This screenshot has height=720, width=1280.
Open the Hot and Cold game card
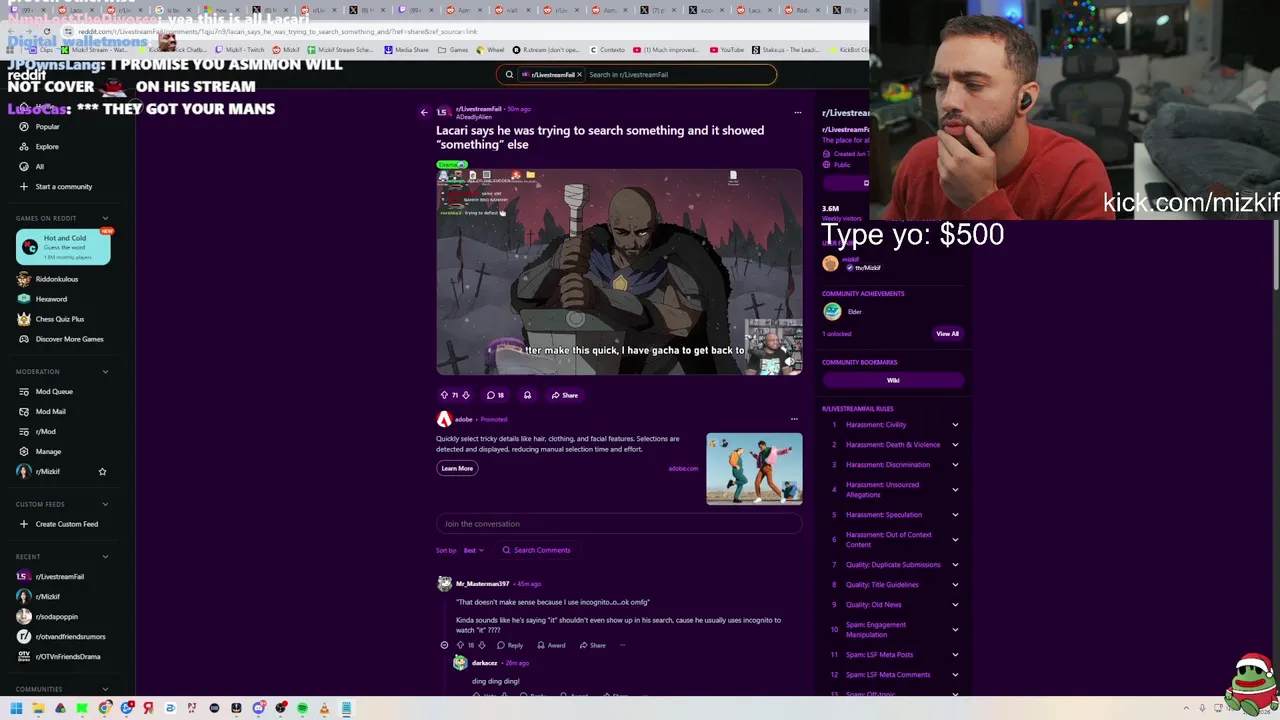(63, 246)
